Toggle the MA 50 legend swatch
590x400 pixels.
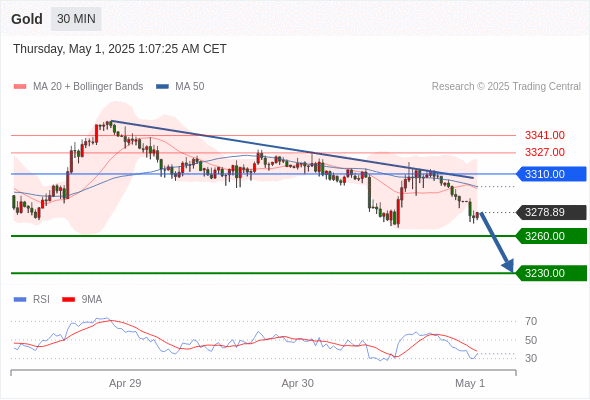[x=162, y=87]
